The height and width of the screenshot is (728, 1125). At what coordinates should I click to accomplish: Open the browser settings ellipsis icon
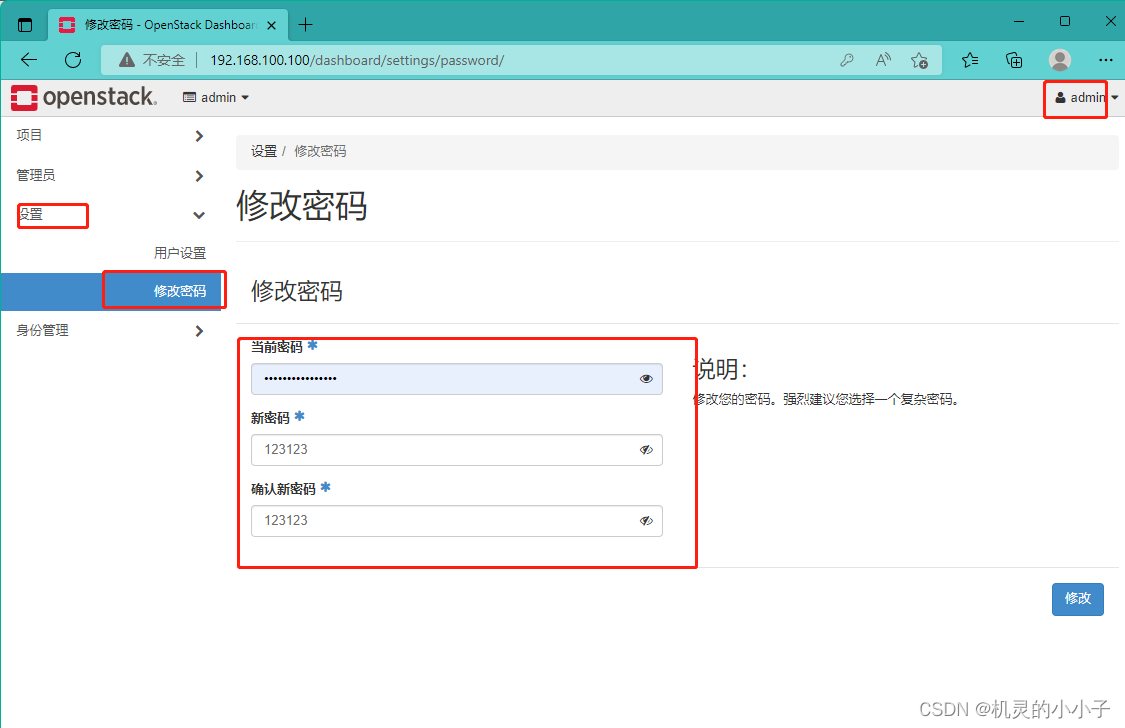1105,60
